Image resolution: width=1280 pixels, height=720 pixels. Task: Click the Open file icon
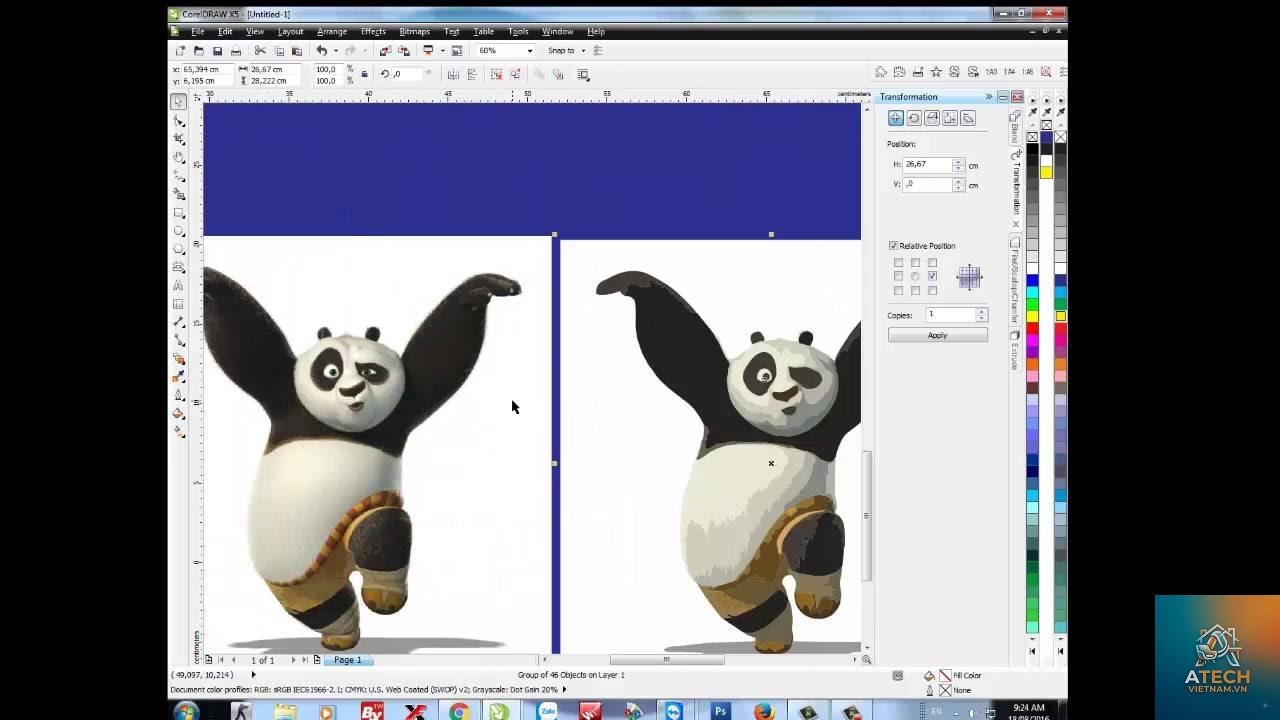pos(198,50)
